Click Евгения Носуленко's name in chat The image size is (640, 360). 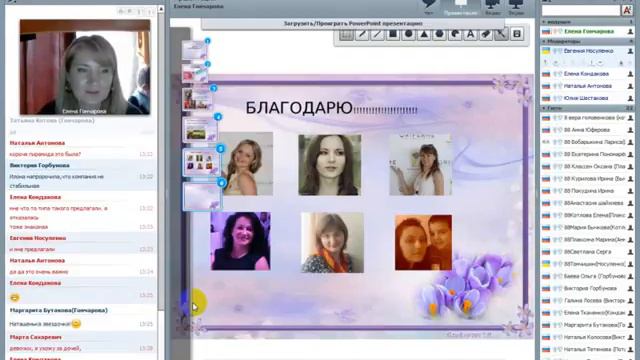point(38,238)
